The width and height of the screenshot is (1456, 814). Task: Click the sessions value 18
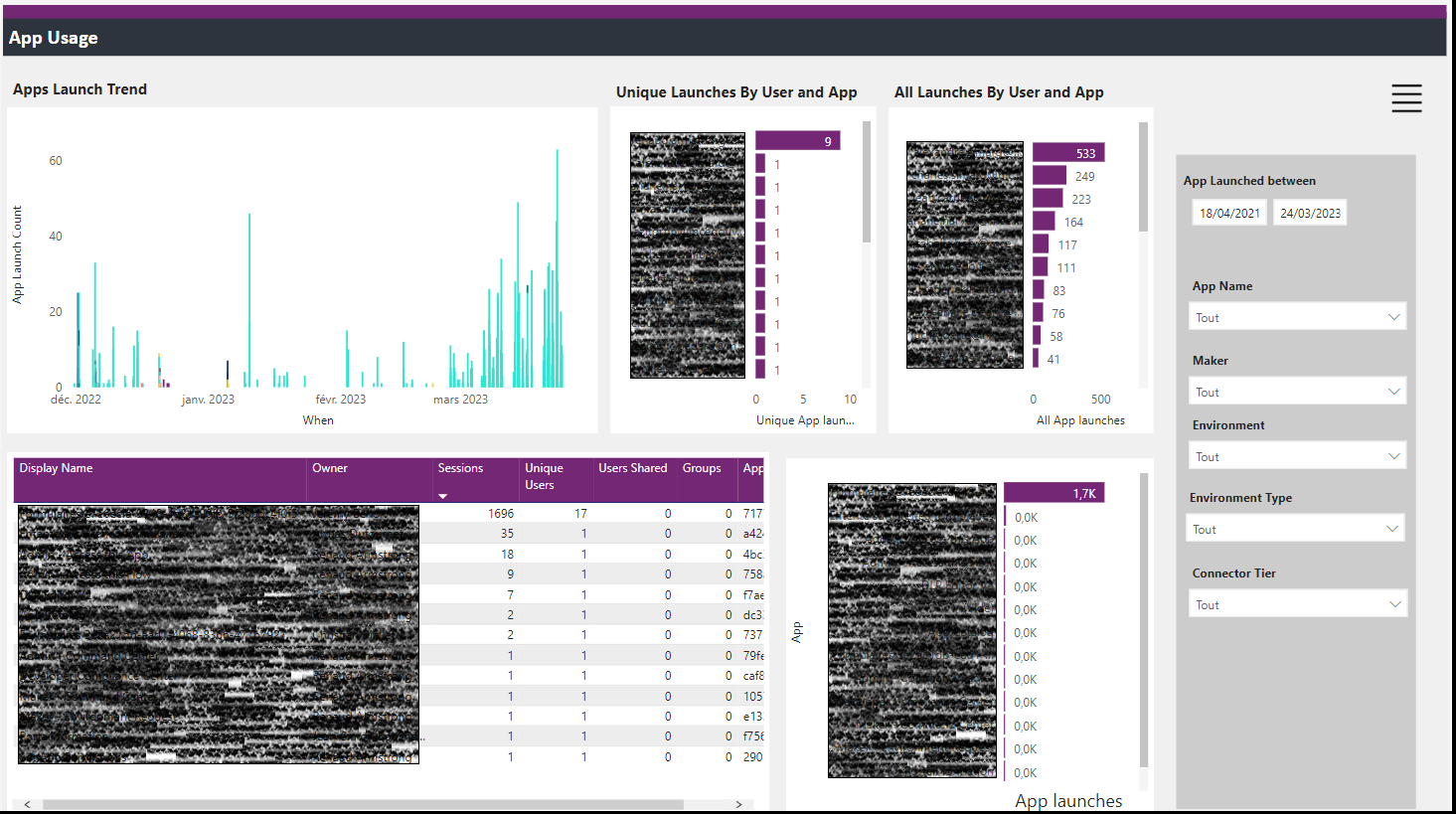(x=507, y=555)
